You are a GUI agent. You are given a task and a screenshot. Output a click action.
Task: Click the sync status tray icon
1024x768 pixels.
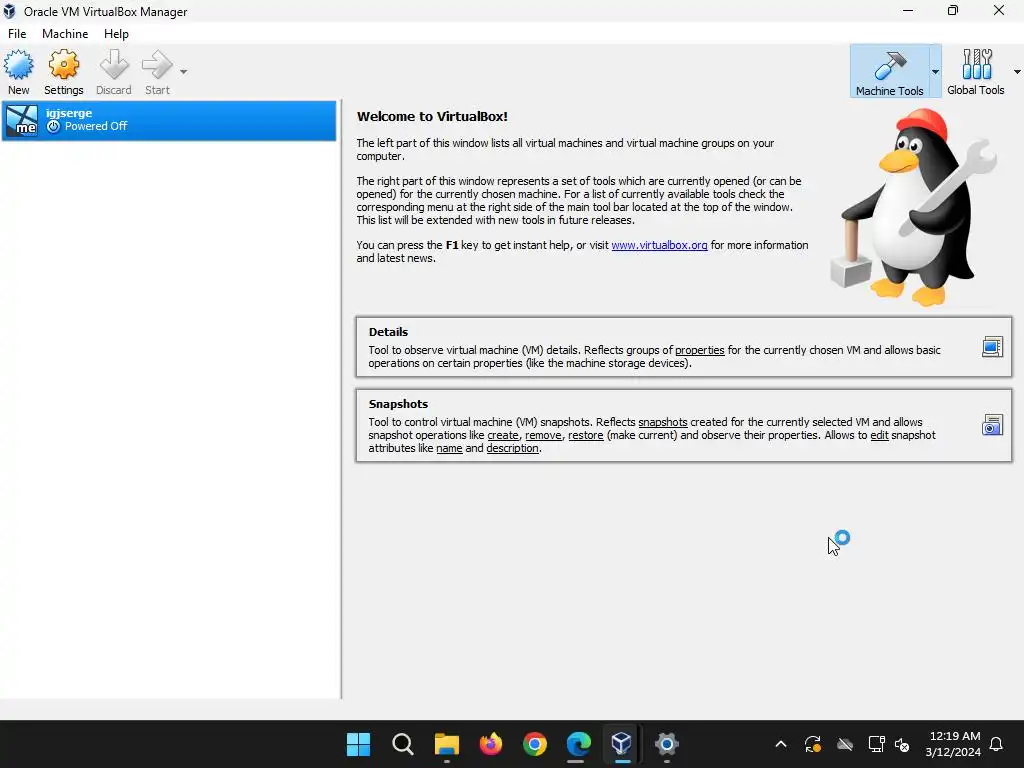[x=812, y=744]
